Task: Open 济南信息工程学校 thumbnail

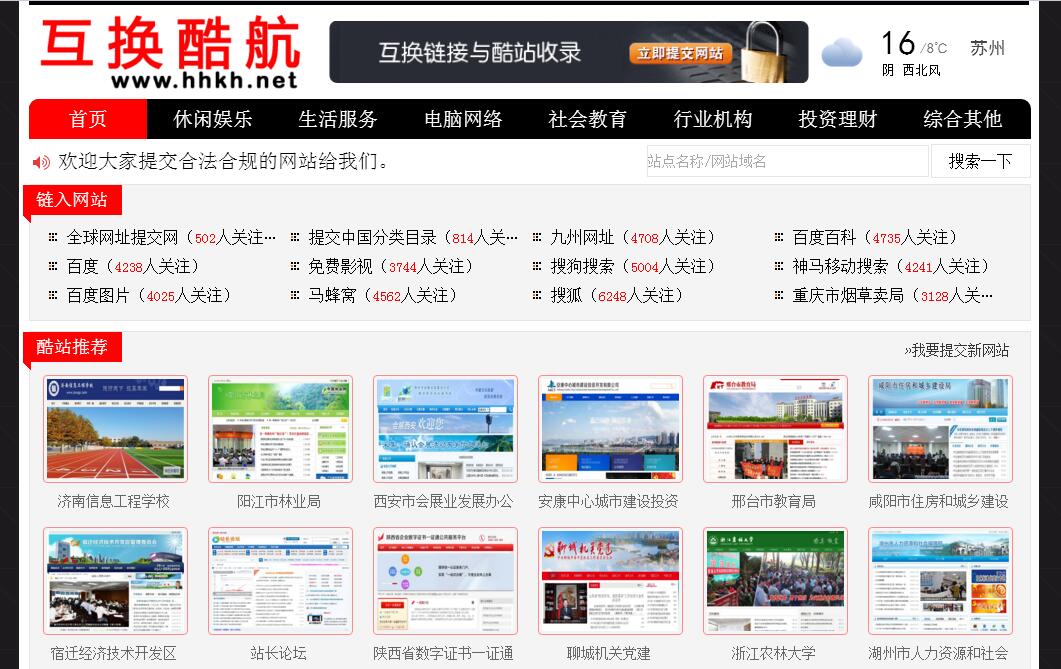Action: click(115, 429)
